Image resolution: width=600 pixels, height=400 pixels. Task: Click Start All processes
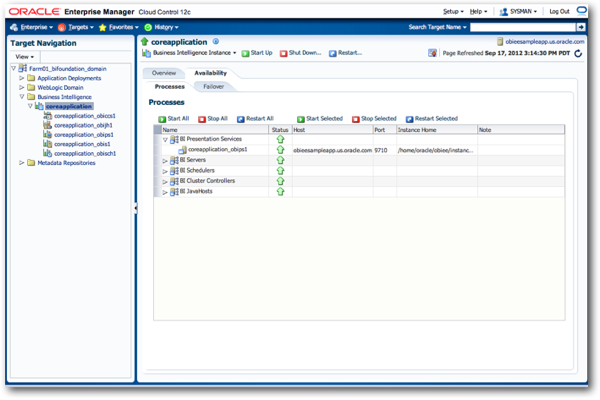click(x=174, y=119)
